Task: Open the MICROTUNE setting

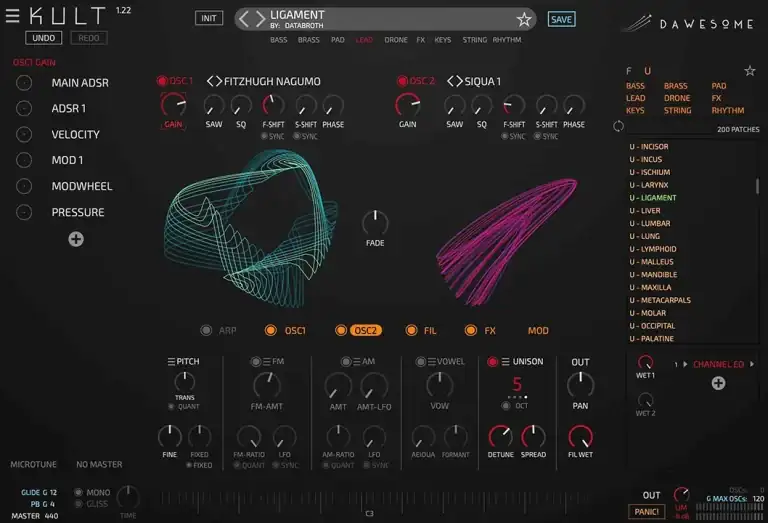Action: coord(33,464)
